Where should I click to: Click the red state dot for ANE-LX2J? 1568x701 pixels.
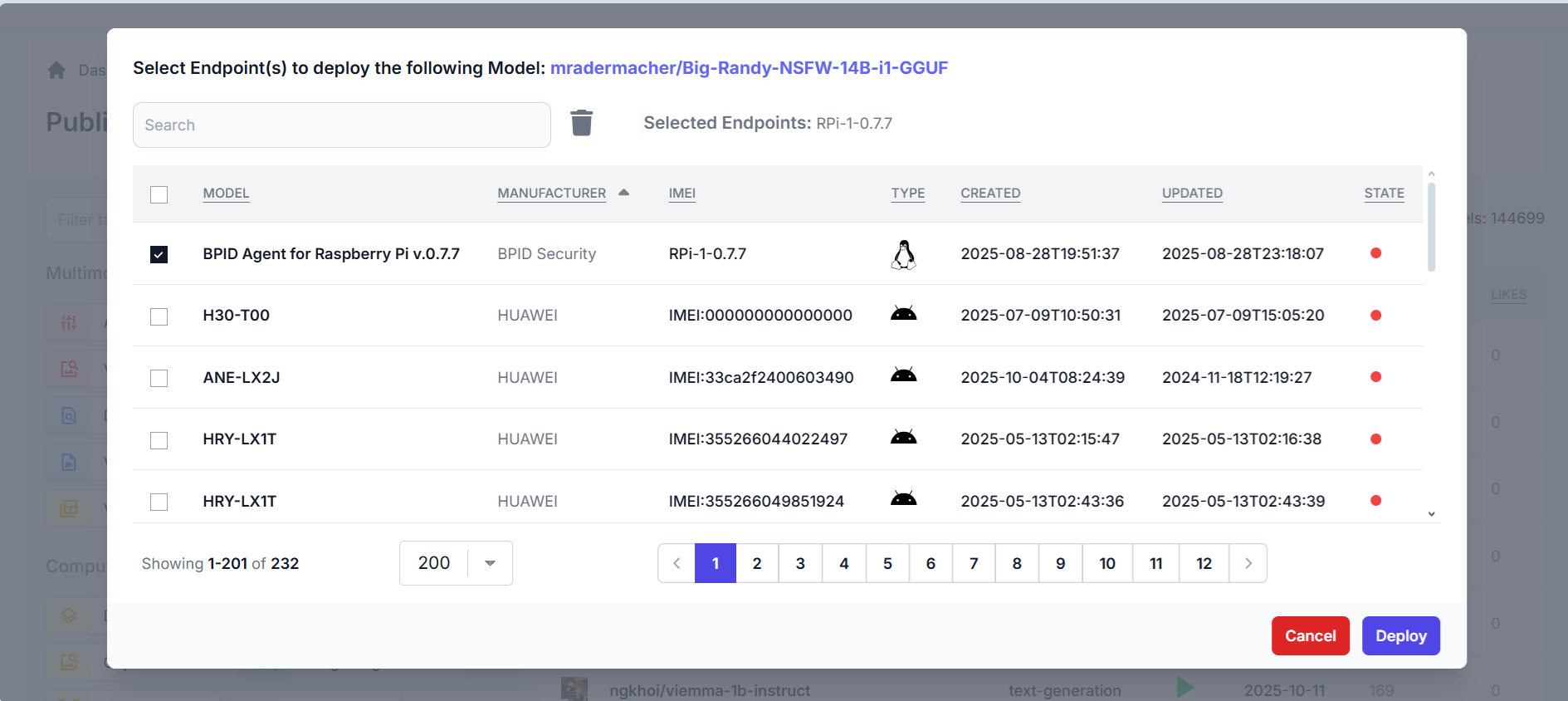(1375, 377)
